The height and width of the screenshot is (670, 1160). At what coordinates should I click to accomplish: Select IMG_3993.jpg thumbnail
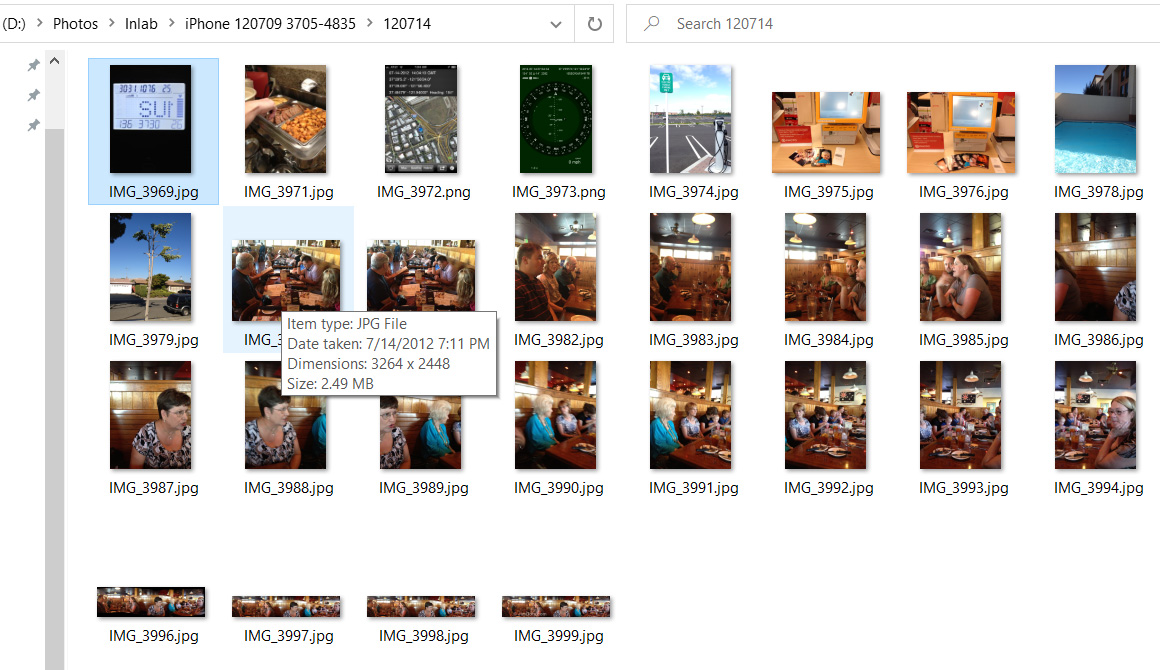[961, 415]
